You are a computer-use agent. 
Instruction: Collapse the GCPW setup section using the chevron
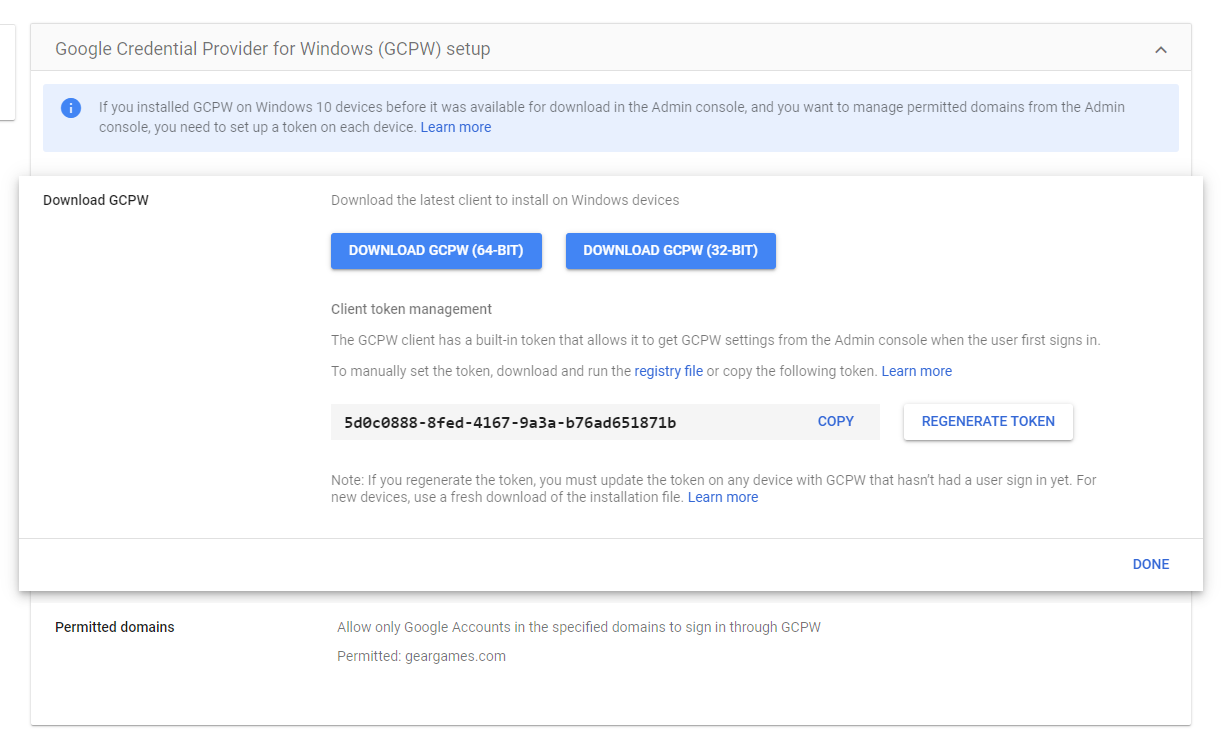click(1160, 49)
